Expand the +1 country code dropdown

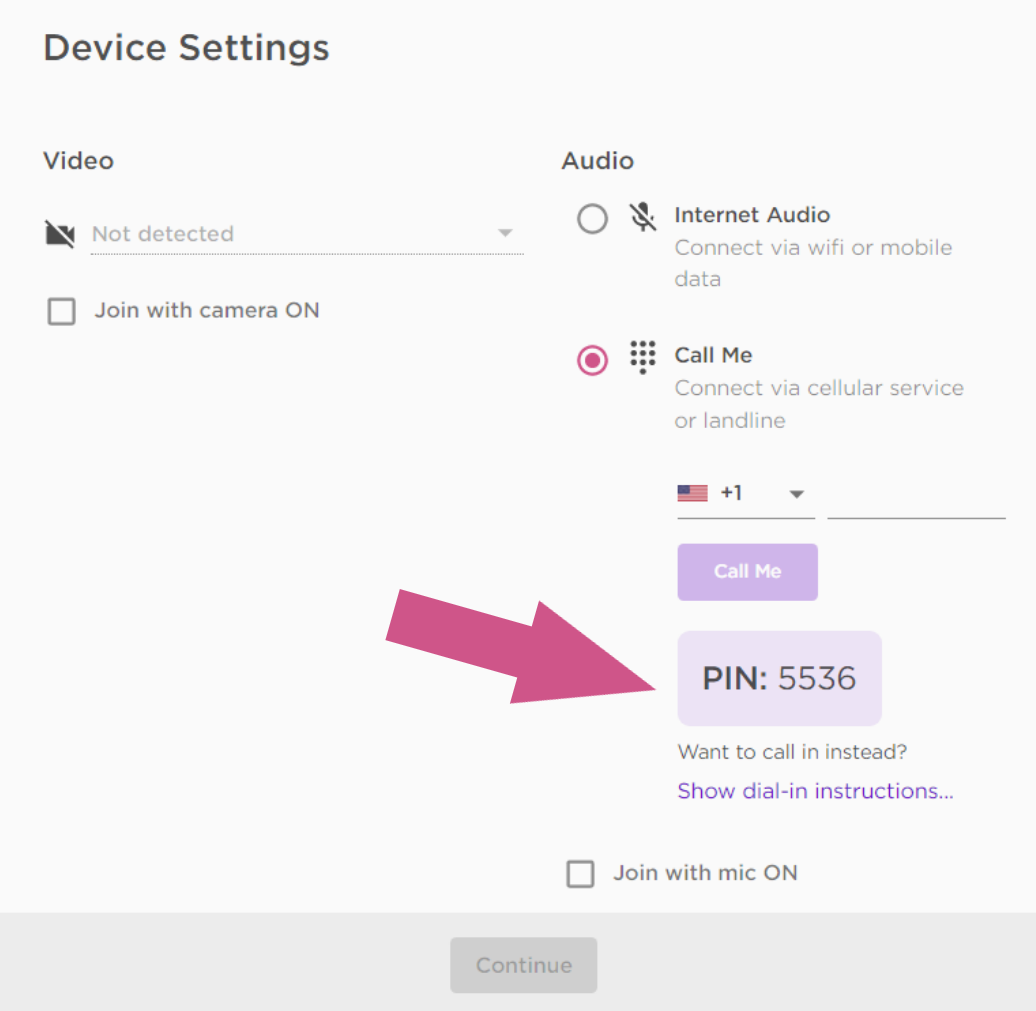click(x=797, y=494)
